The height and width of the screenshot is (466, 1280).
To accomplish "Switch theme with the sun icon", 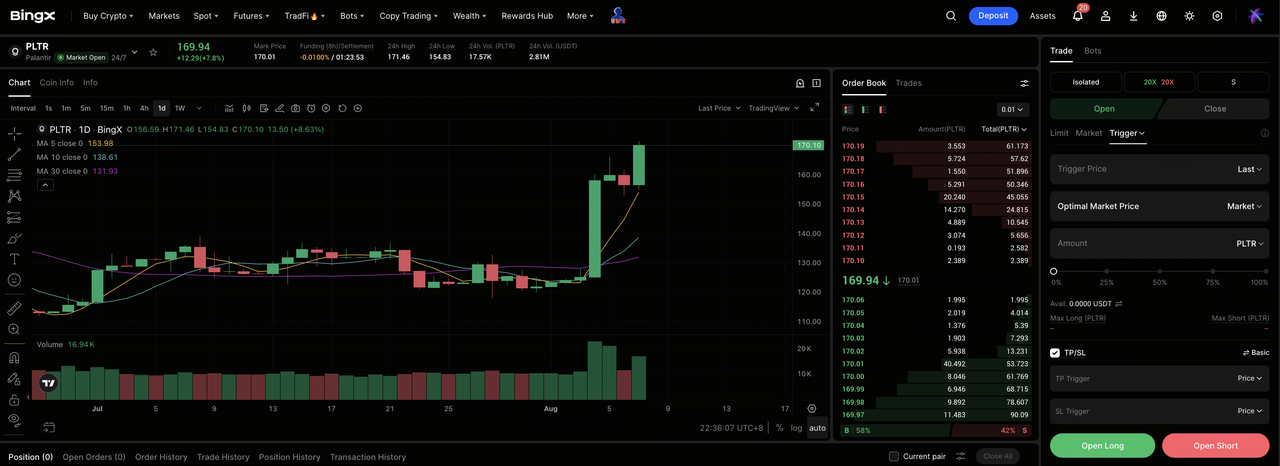I will tap(1189, 16).
